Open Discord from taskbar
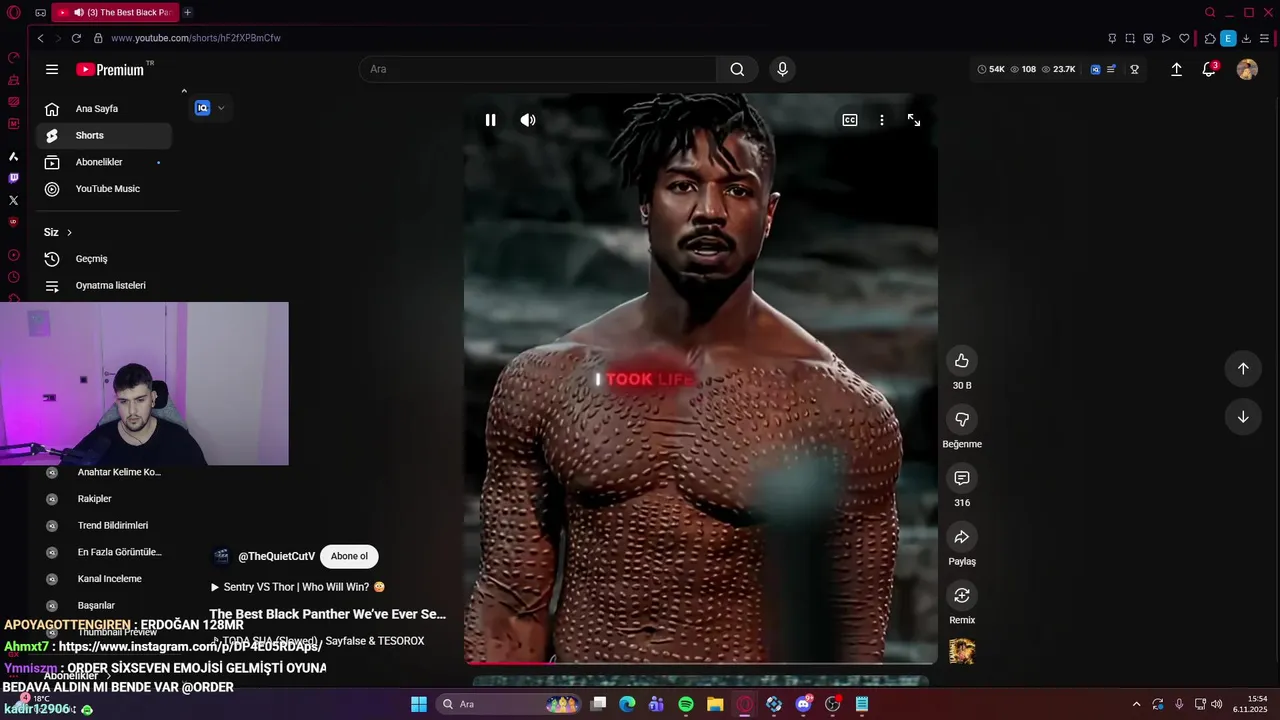The image size is (1280, 720). click(x=803, y=704)
